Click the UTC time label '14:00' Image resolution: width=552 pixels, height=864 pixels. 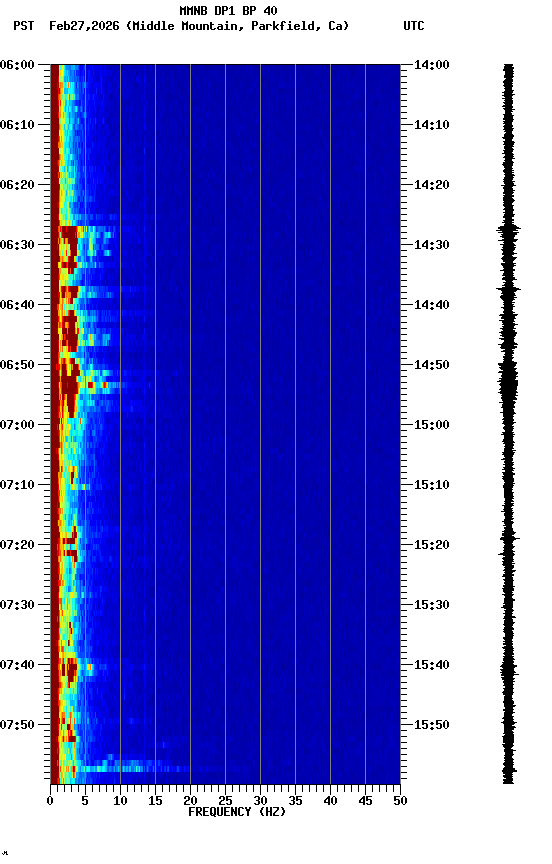(431, 65)
